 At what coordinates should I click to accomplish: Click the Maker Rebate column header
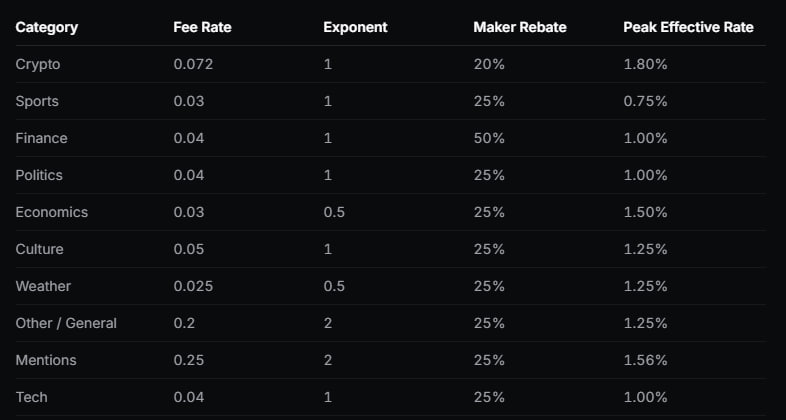pos(519,27)
